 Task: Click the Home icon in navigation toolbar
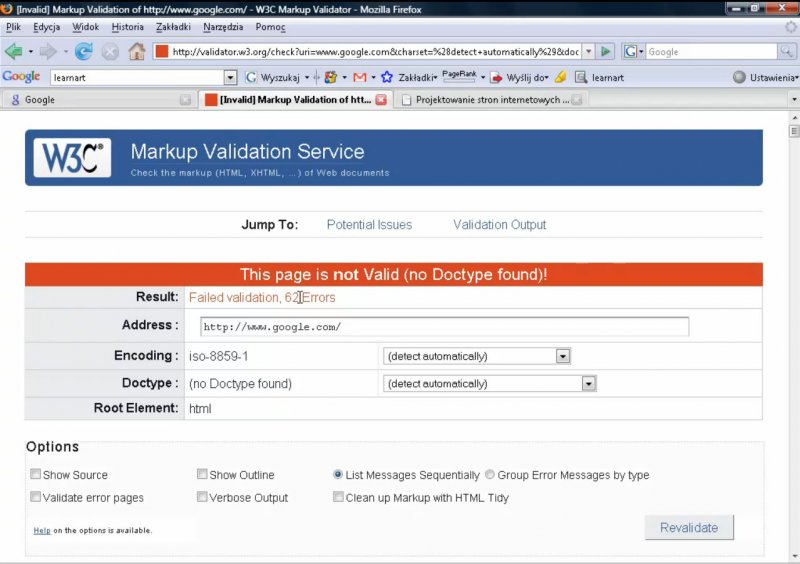click(136, 51)
